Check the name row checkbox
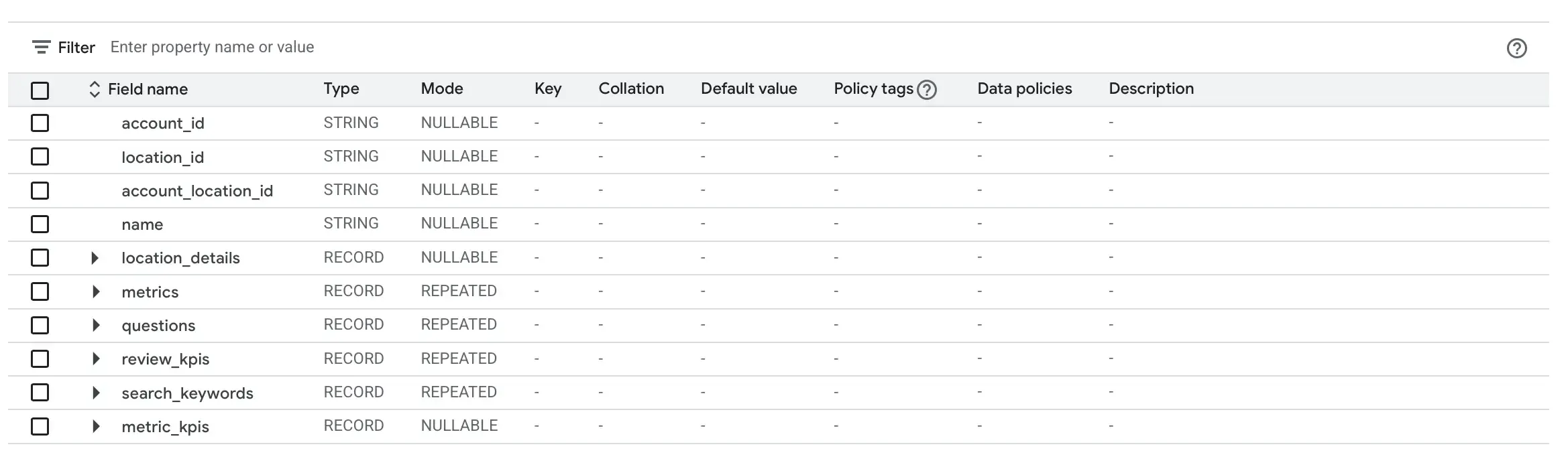The height and width of the screenshot is (465, 1568). pos(40,224)
